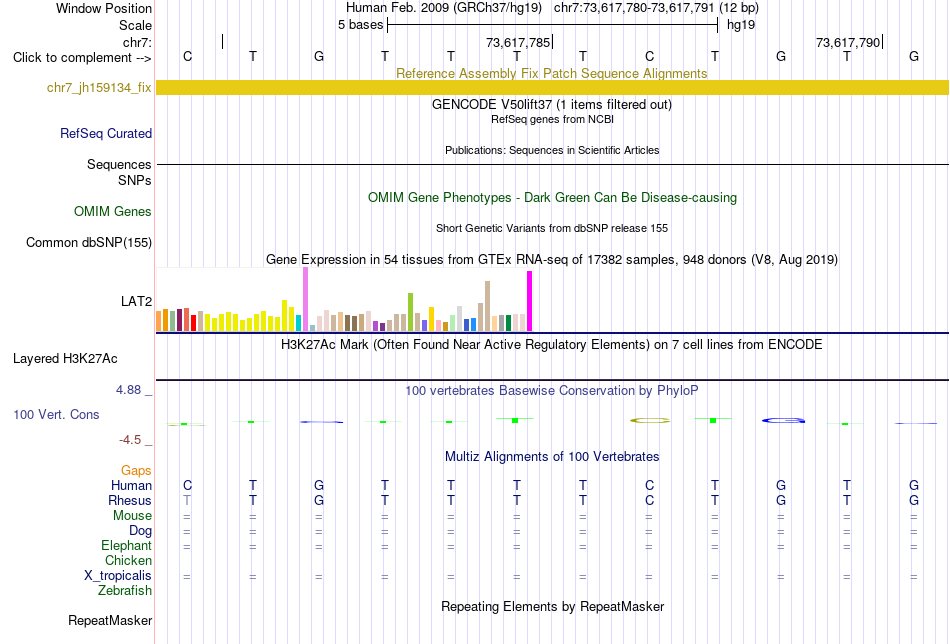Click 'Repeating Elements by RepeatMasker' heading
This screenshot has width=950, height=644.
click(553, 606)
